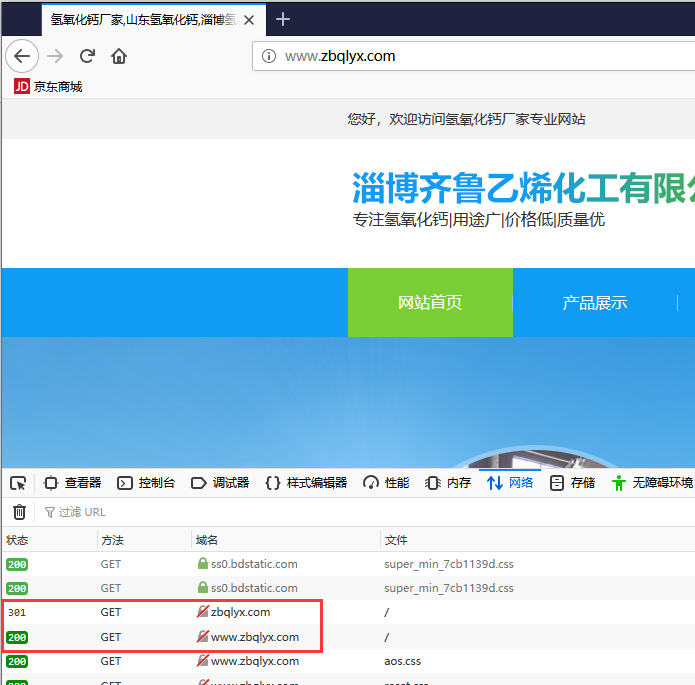
Task: Clear network requests with trash icon
Action: (x=19, y=512)
